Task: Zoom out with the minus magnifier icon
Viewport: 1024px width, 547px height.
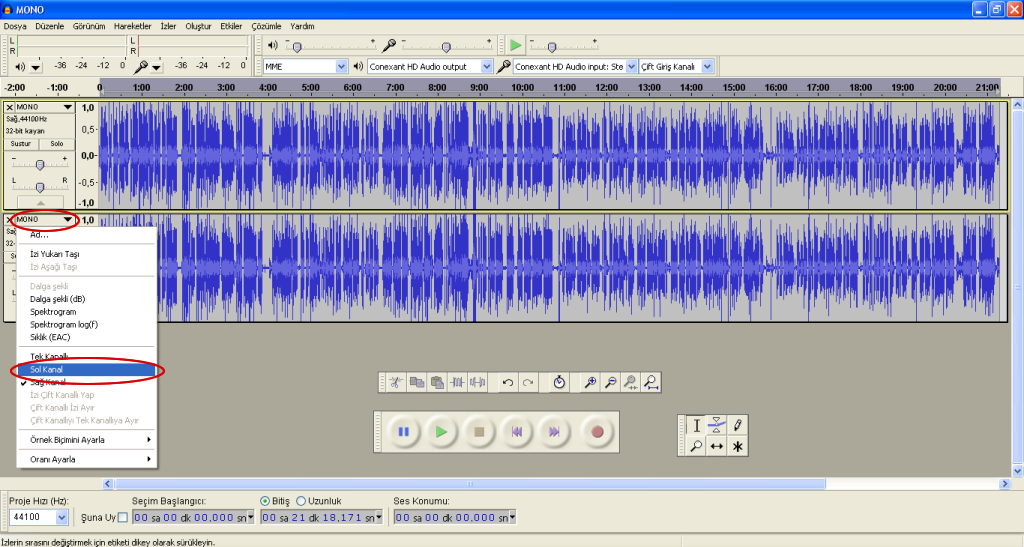Action: (610, 383)
